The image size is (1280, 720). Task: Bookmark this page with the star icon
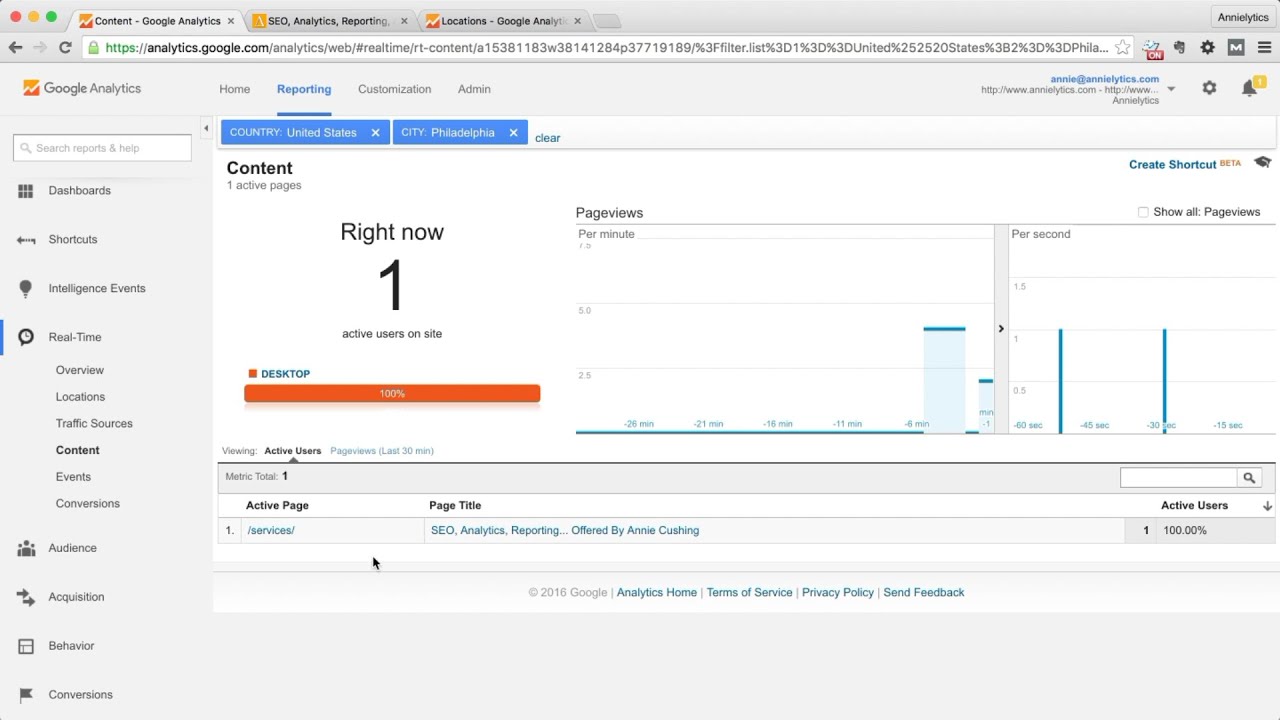[1123, 47]
